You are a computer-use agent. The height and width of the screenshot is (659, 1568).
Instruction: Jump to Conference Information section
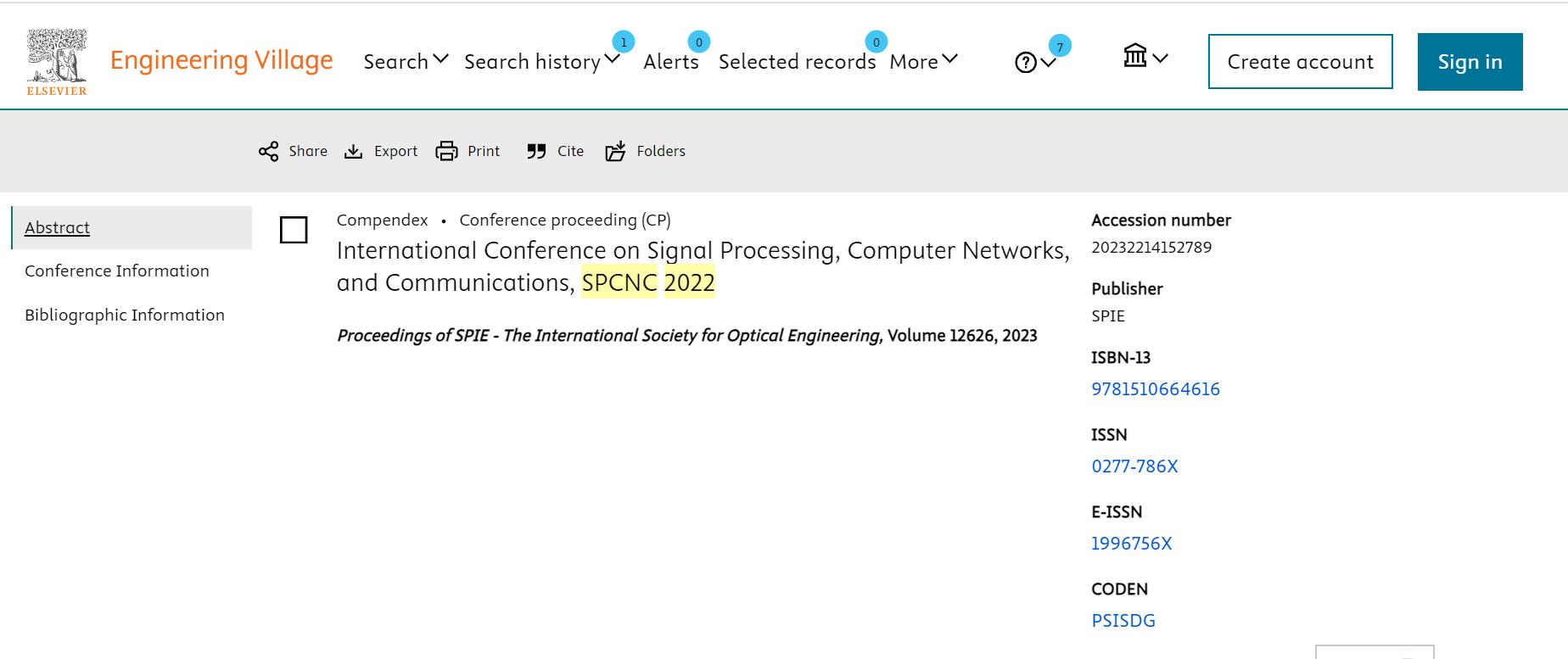116,271
